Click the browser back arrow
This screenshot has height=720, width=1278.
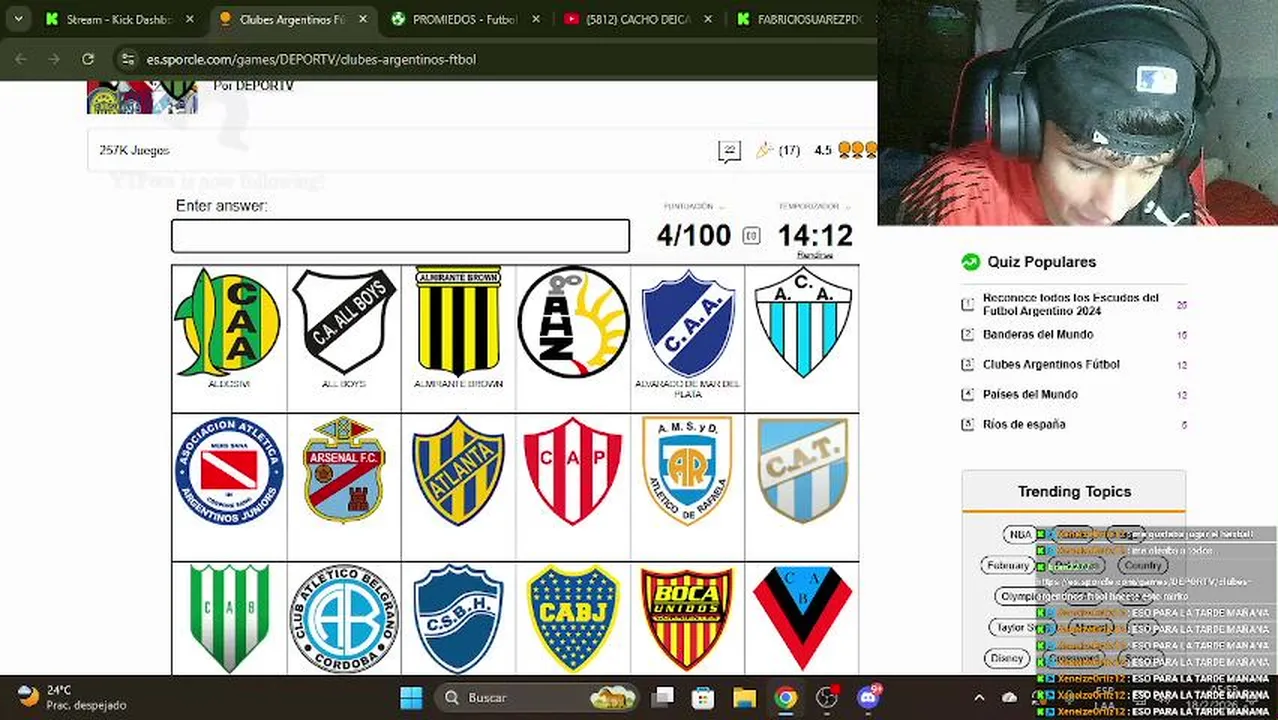pos(20,59)
